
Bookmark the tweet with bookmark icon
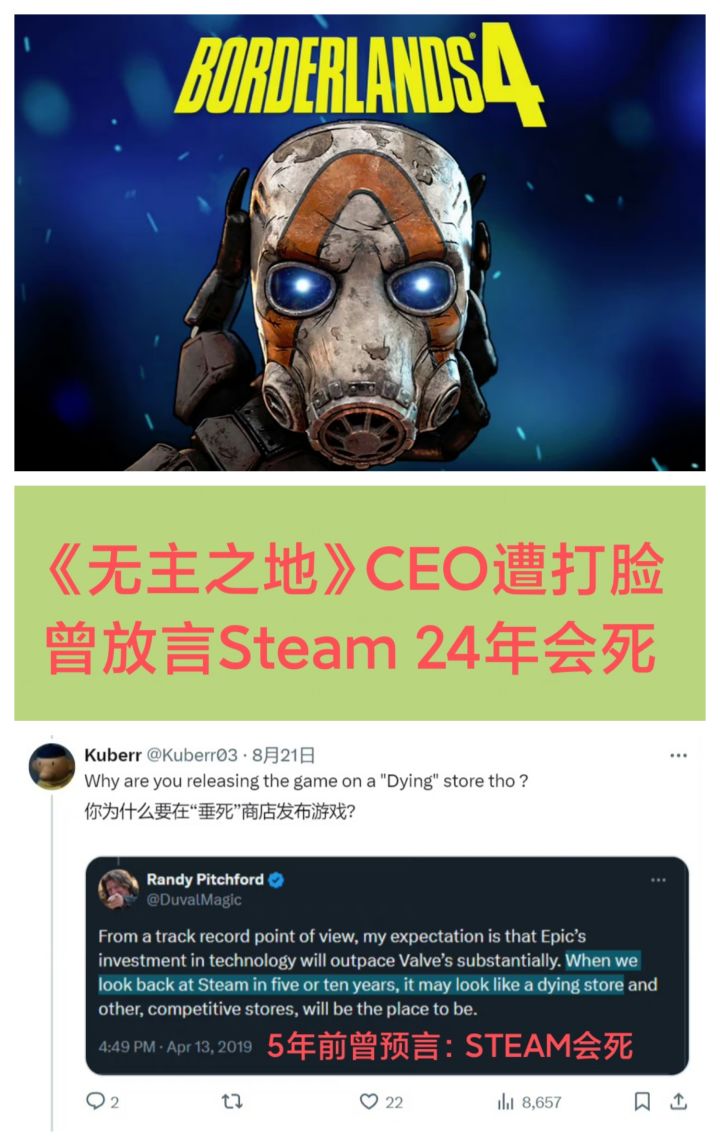click(642, 1101)
